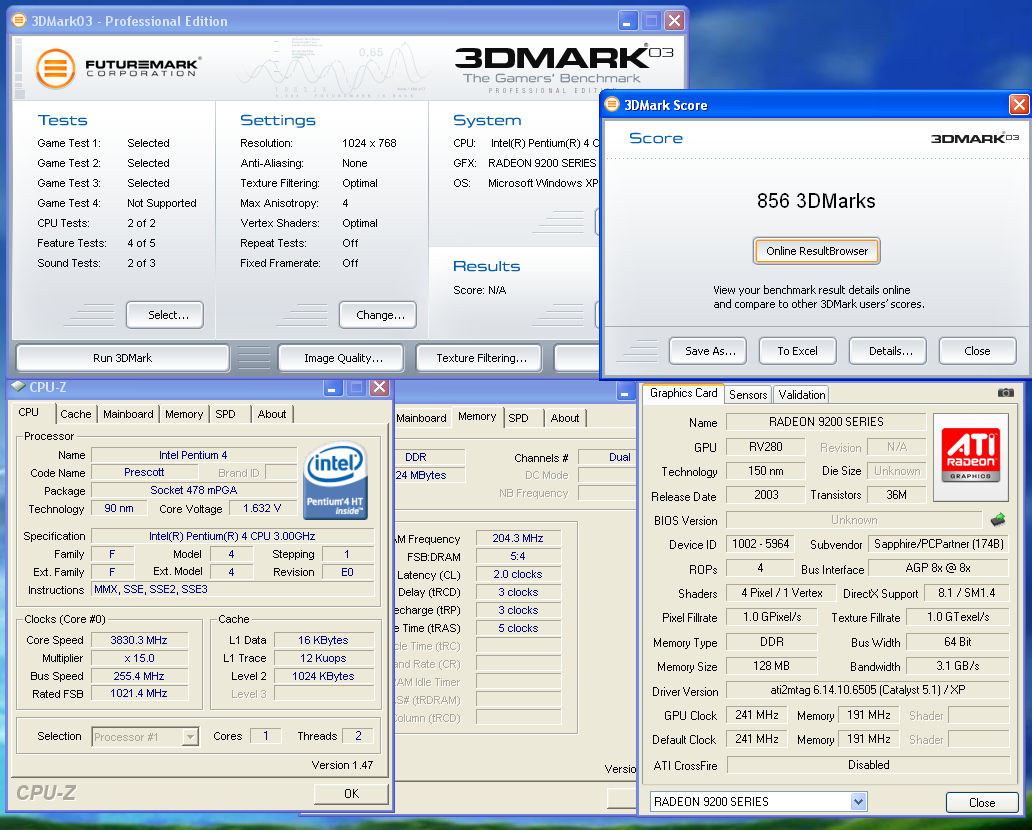
Task: Open the About tab in front CPU-Z
Action: click(272, 414)
